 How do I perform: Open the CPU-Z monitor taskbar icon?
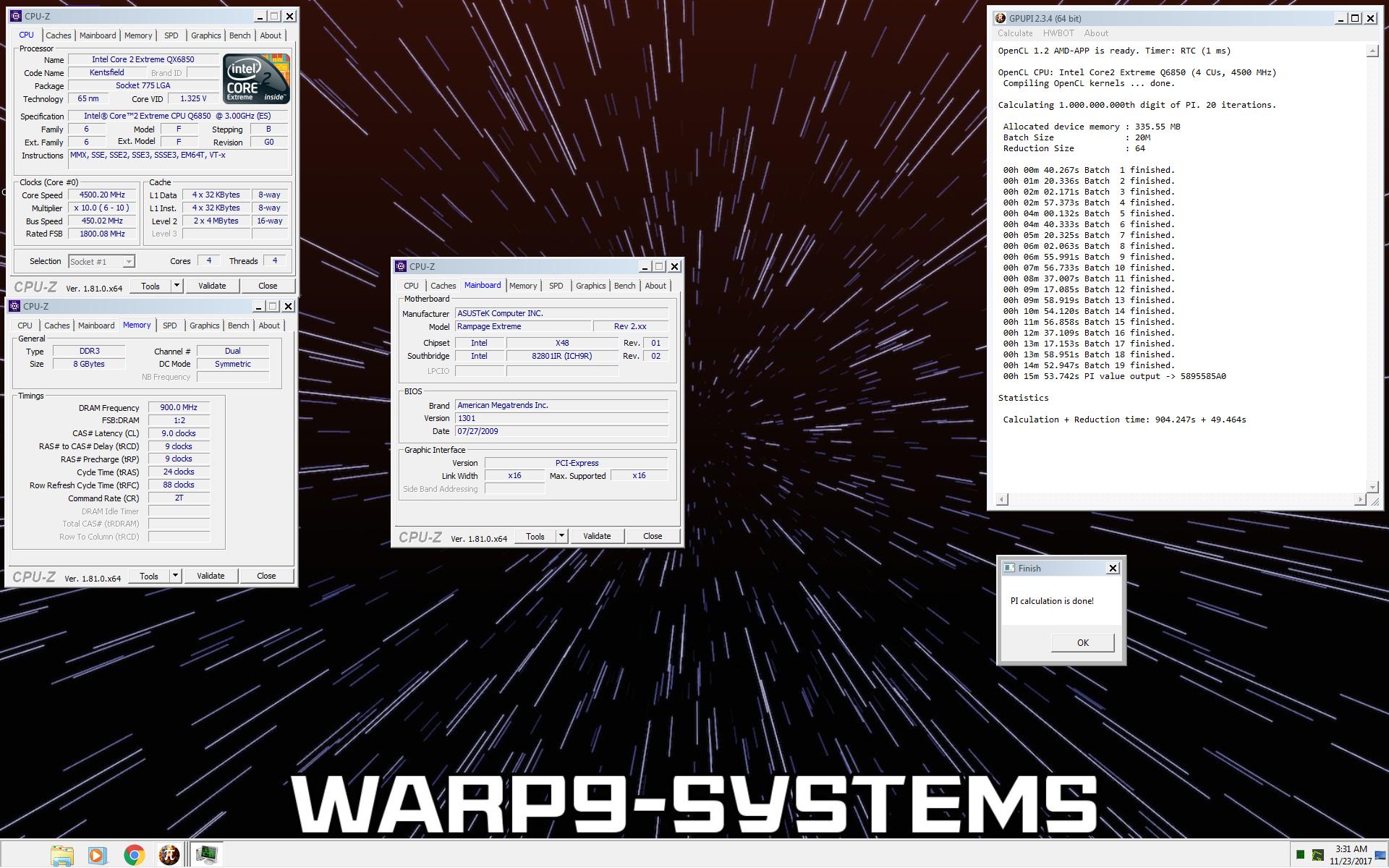coord(206,855)
